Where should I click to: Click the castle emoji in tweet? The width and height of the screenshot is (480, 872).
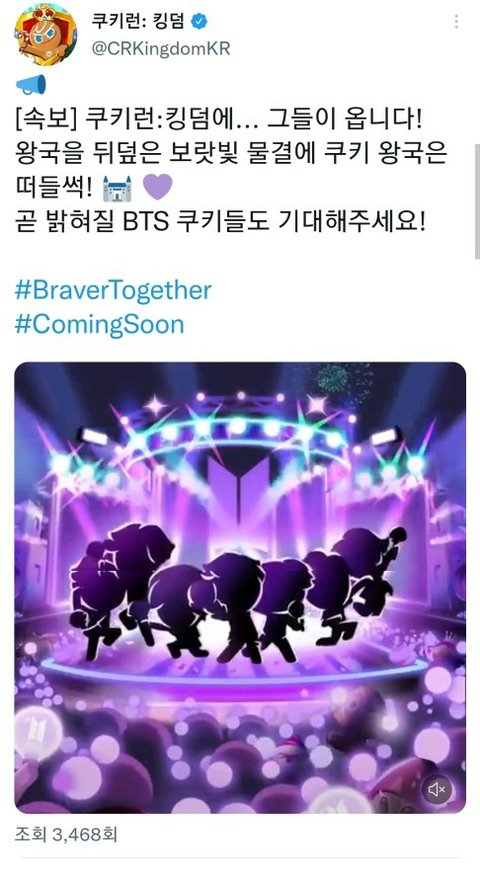tap(117, 188)
